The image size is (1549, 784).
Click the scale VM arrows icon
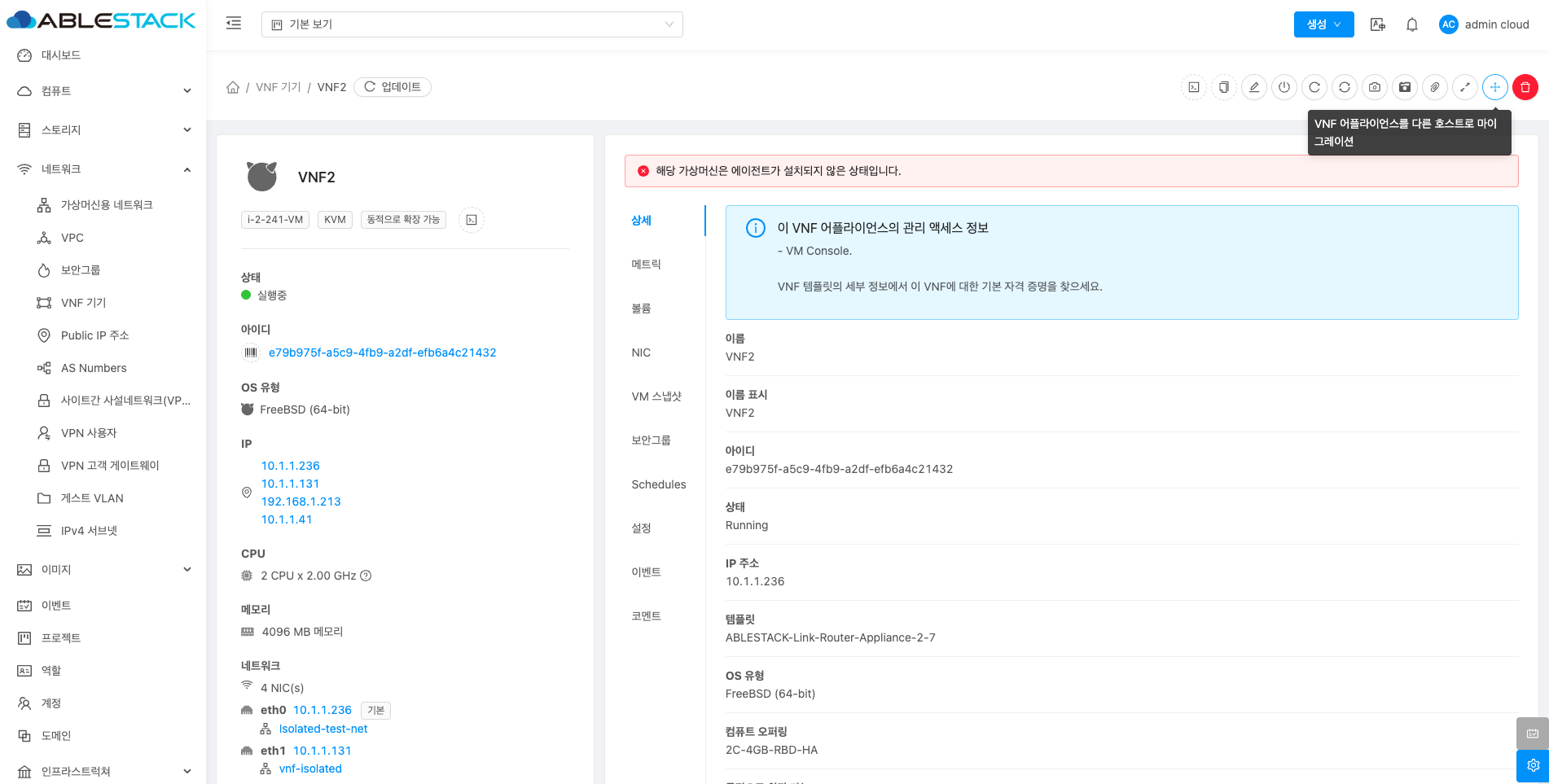(x=1465, y=87)
